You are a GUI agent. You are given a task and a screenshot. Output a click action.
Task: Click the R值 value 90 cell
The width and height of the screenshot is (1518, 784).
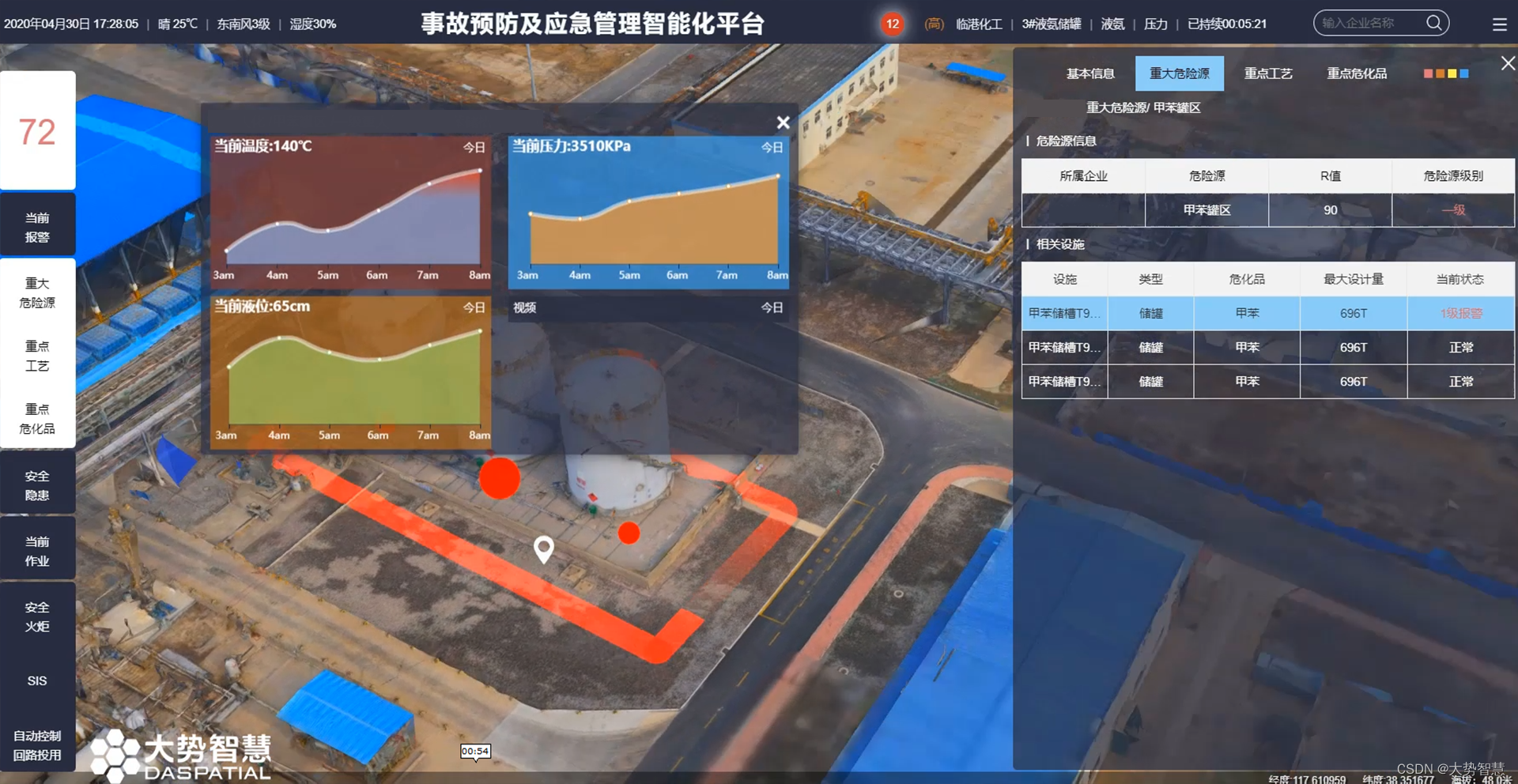click(x=1330, y=210)
